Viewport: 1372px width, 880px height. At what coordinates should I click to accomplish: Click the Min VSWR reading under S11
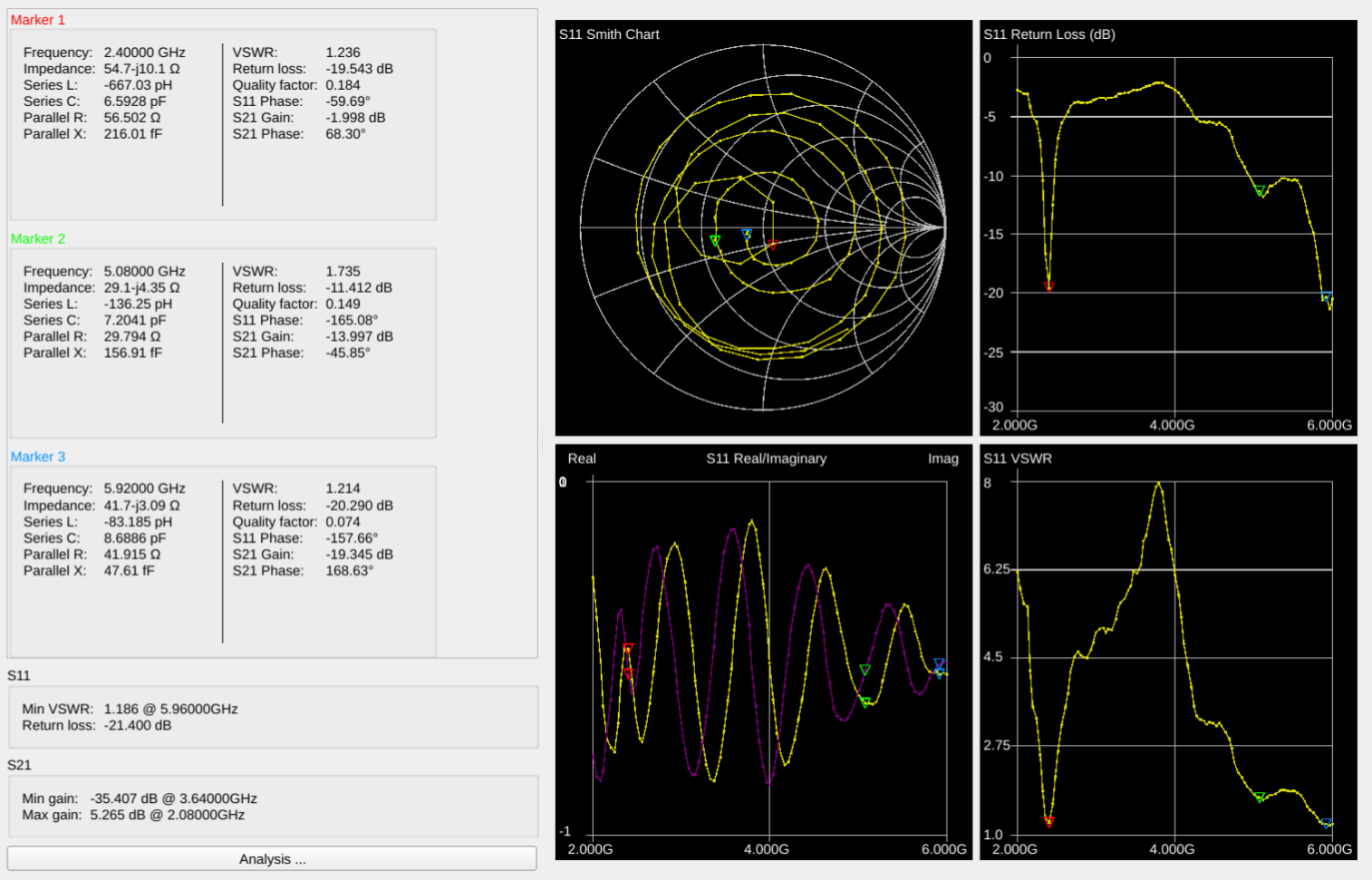170,709
